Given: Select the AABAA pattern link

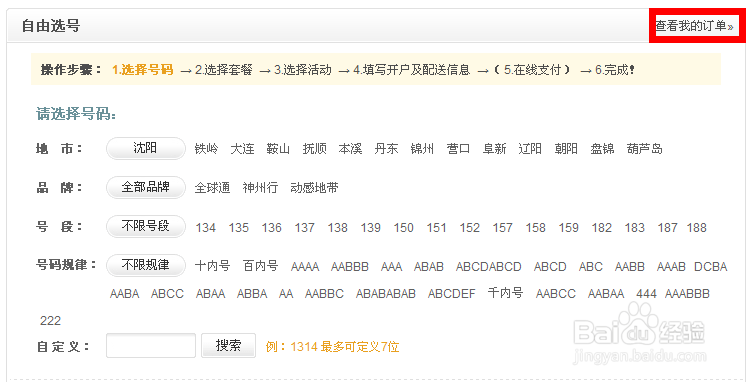Looking at the screenshot, I should pos(606,294).
